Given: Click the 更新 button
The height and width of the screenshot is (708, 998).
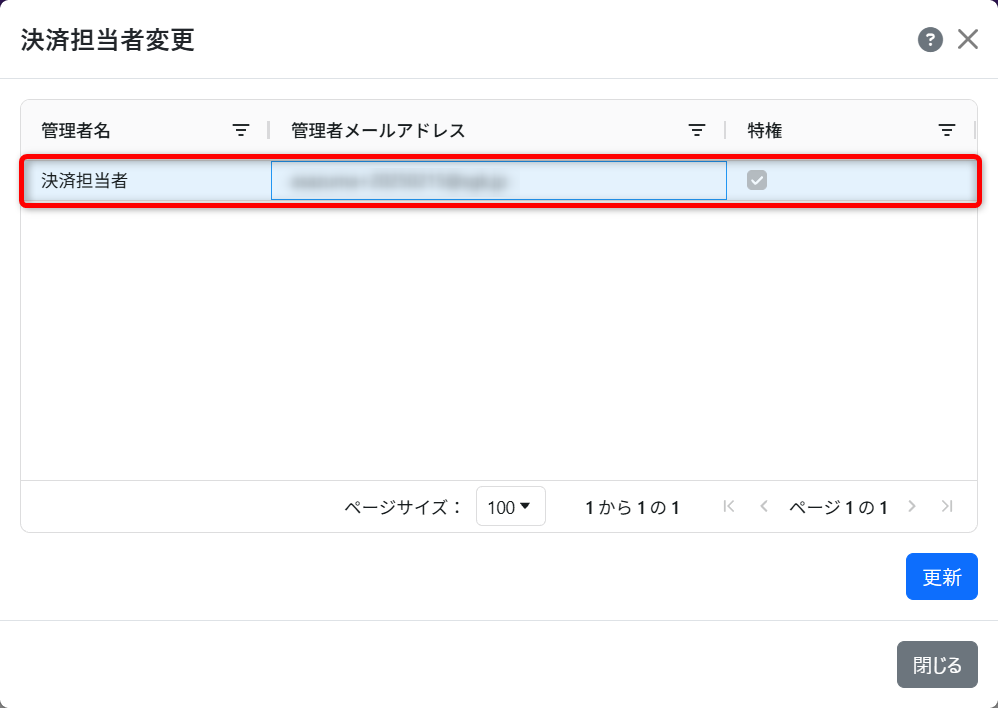Looking at the screenshot, I should coord(941,576).
